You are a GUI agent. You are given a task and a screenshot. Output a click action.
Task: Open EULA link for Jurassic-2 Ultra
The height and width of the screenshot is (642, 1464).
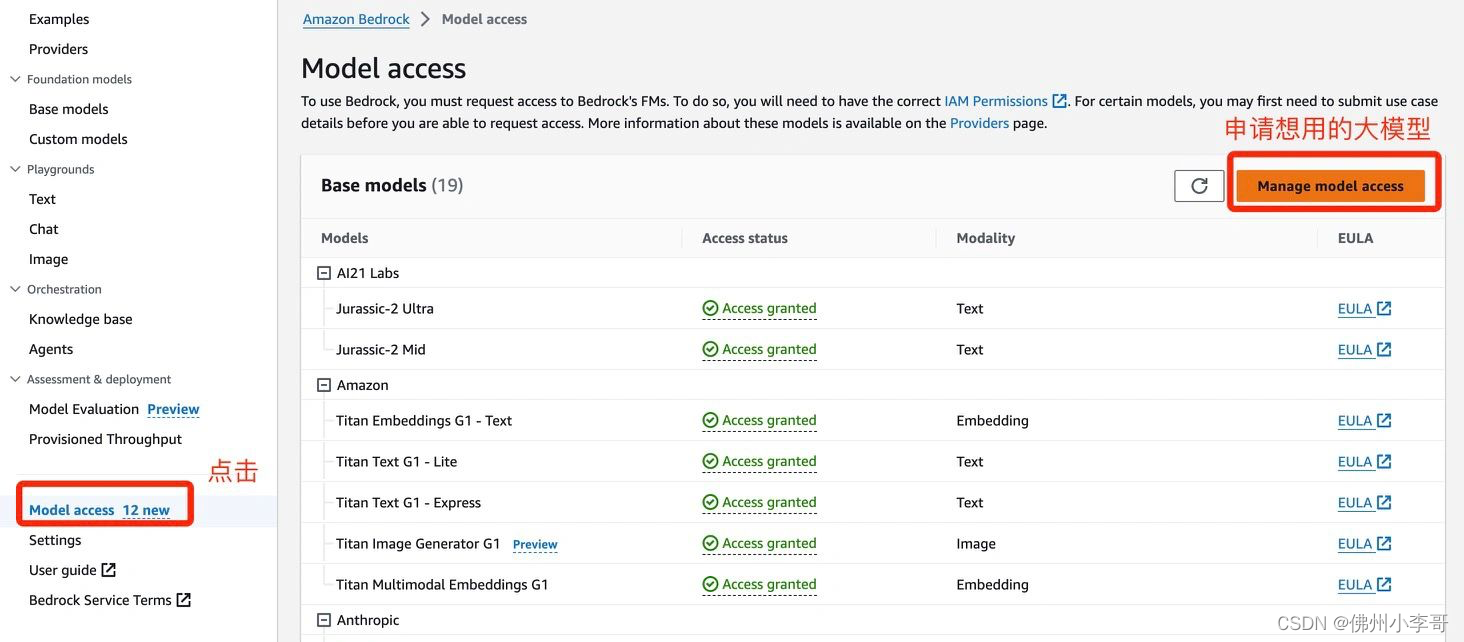click(x=1355, y=308)
